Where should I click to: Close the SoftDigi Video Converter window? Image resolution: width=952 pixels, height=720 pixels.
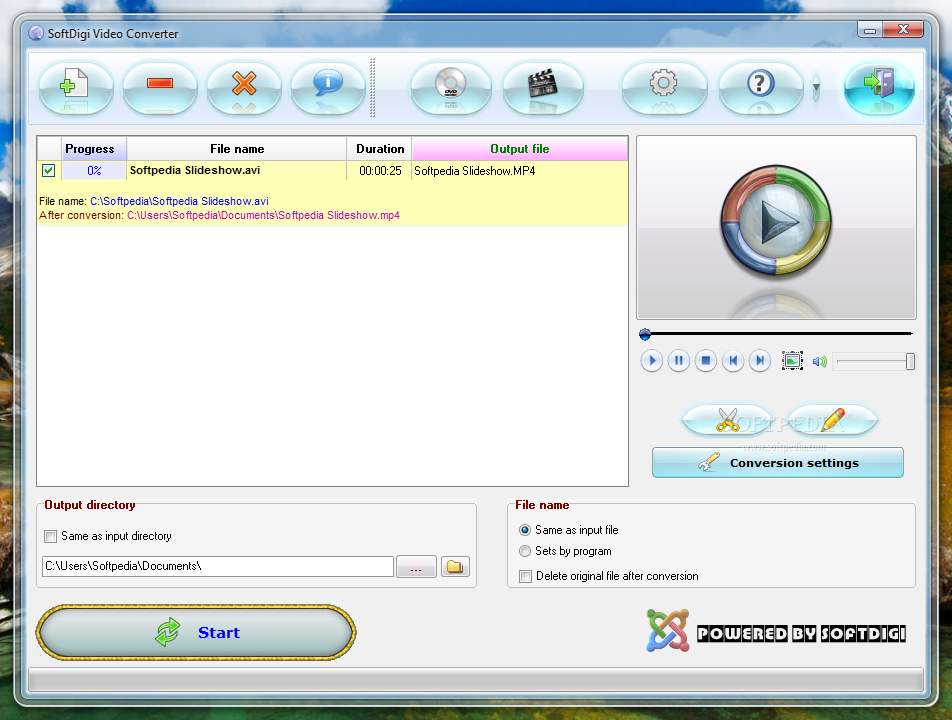903,29
